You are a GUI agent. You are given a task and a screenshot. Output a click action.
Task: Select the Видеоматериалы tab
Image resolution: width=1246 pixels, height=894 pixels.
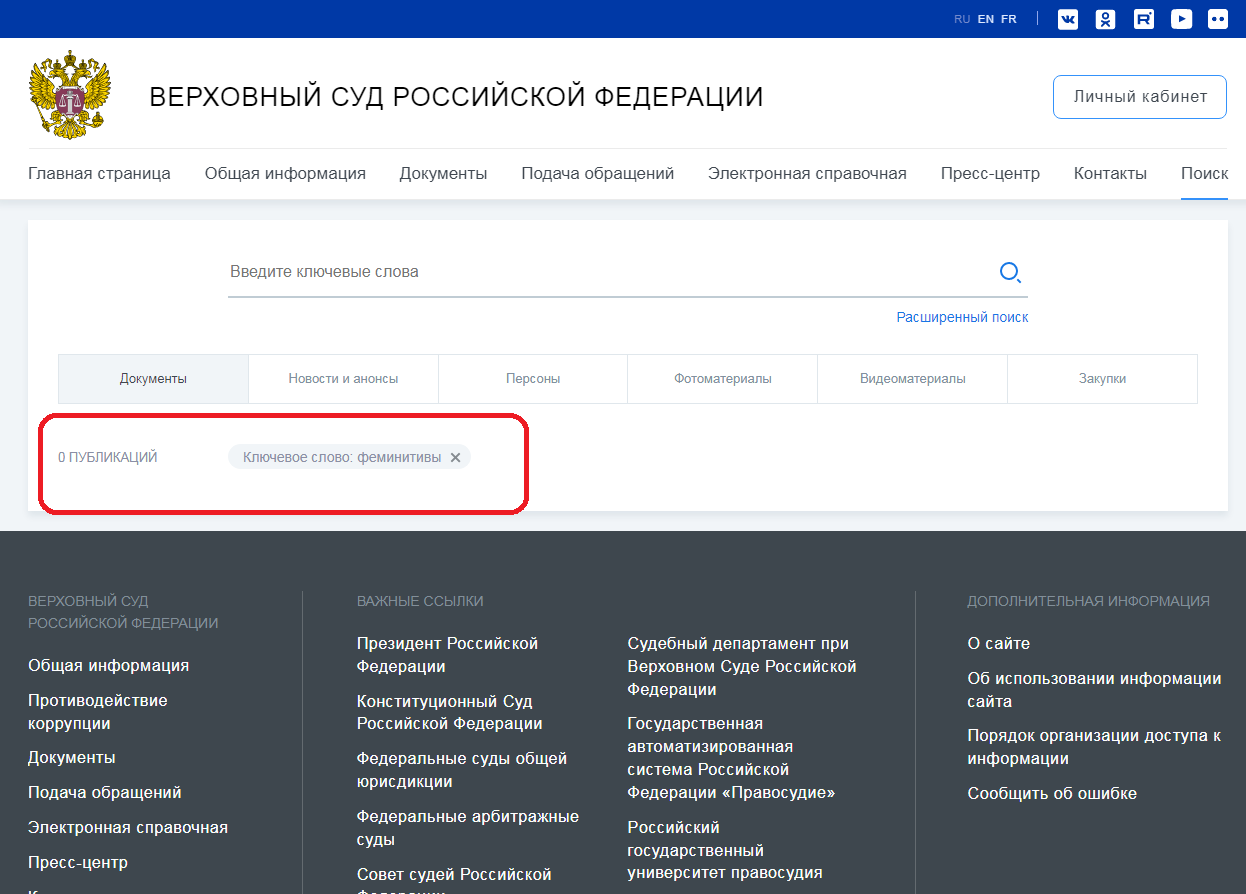coord(913,379)
